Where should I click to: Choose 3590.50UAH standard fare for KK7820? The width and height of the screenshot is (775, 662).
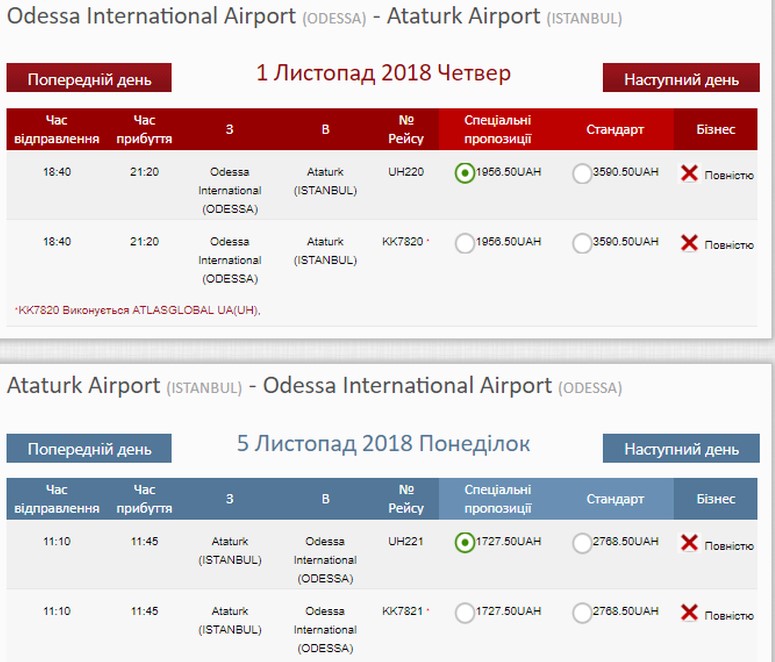coord(582,243)
